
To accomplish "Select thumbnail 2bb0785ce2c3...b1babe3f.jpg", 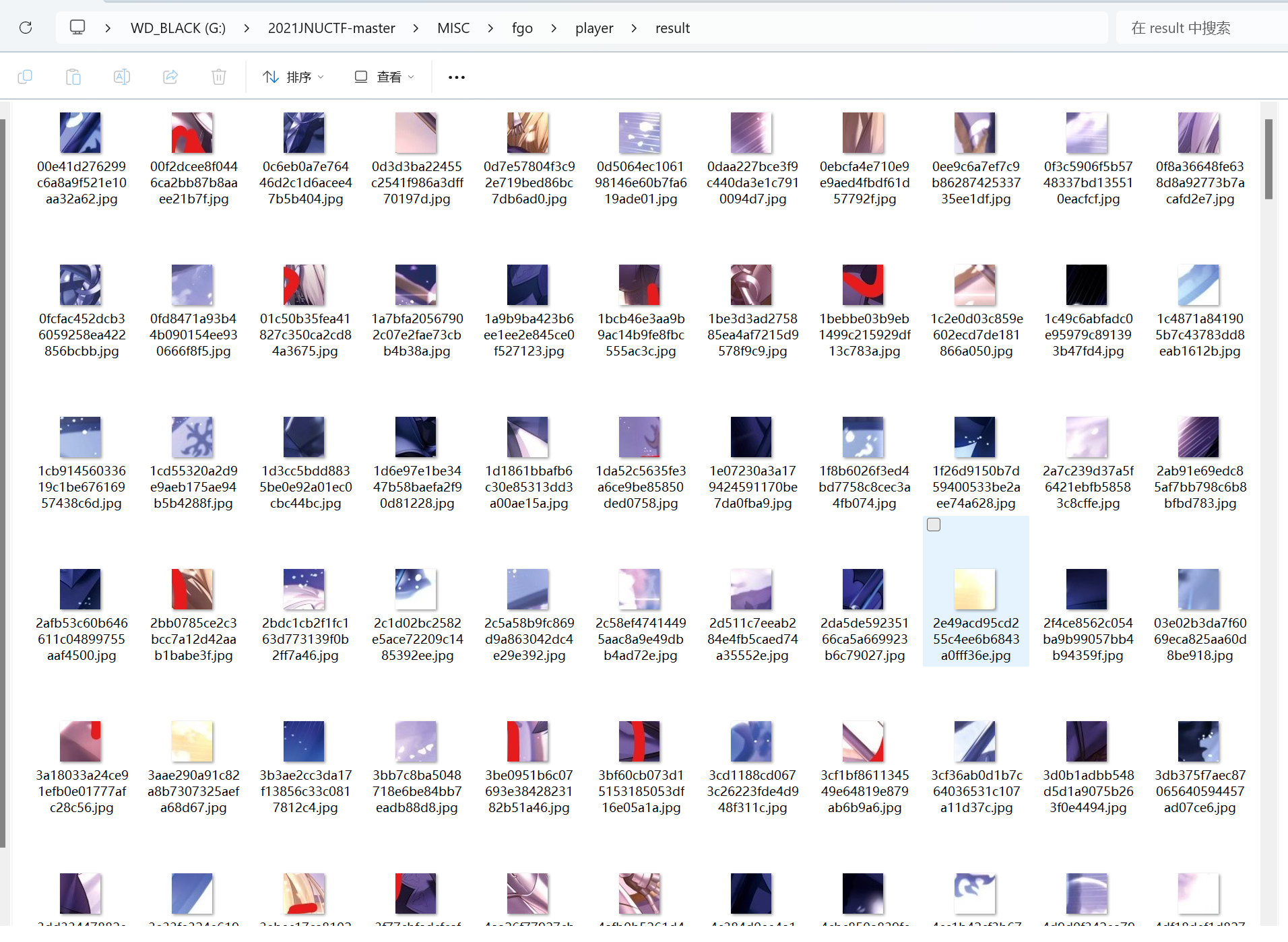I will [x=192, y=589].
